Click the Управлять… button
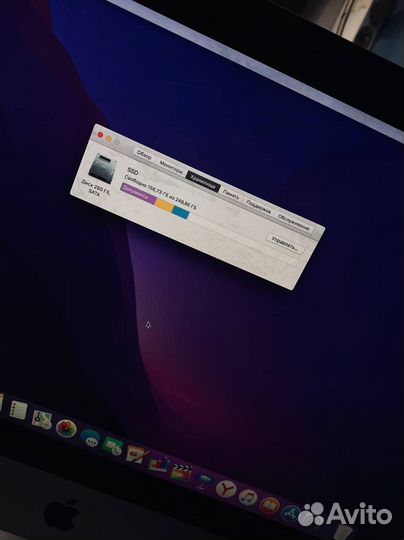This screenshot has height=540, width=404. tap(285, 243)
